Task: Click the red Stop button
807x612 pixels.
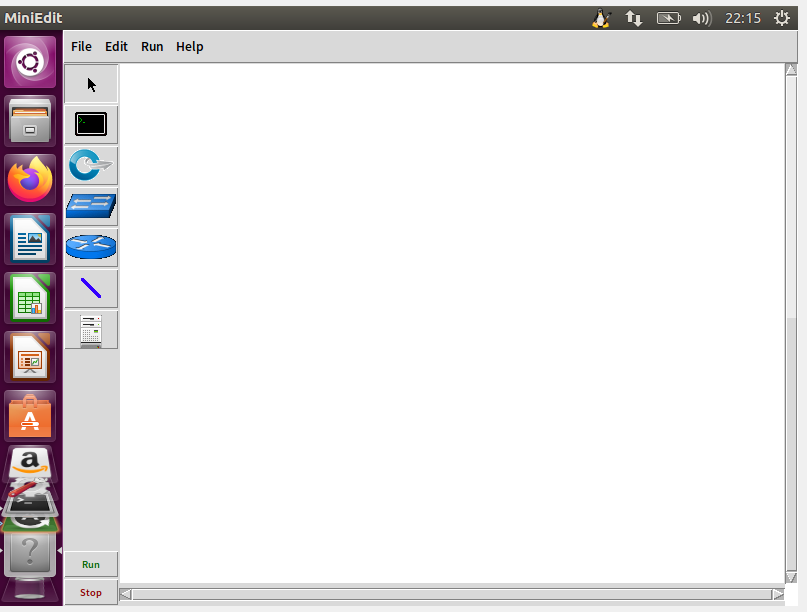Action: click(x=91, y=592)
